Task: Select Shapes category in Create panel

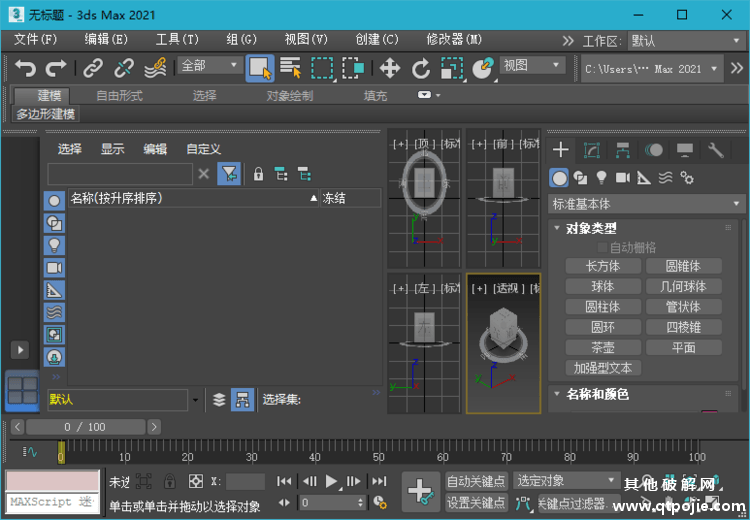Action: 580,178
